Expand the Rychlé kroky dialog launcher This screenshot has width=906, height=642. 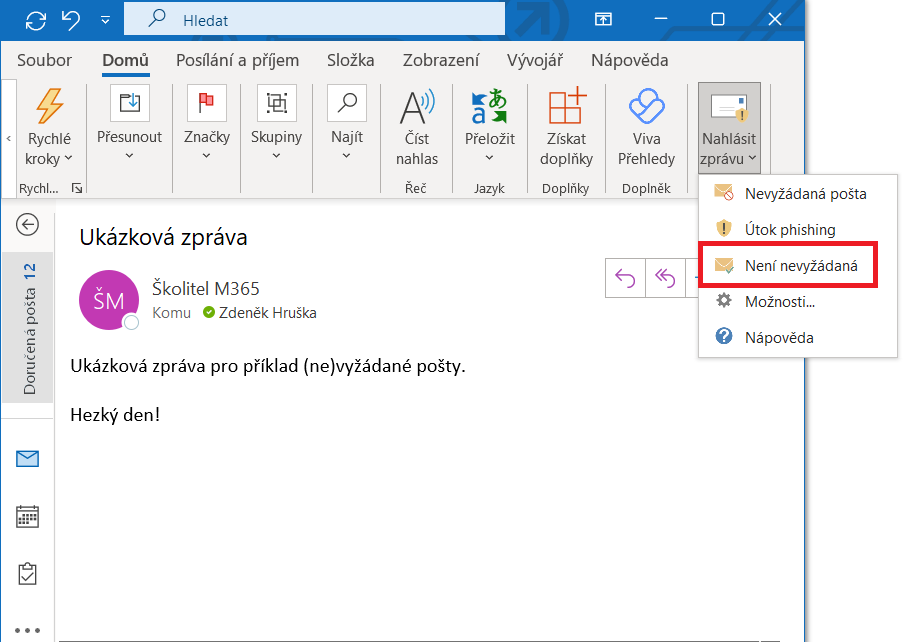(77, 188)
